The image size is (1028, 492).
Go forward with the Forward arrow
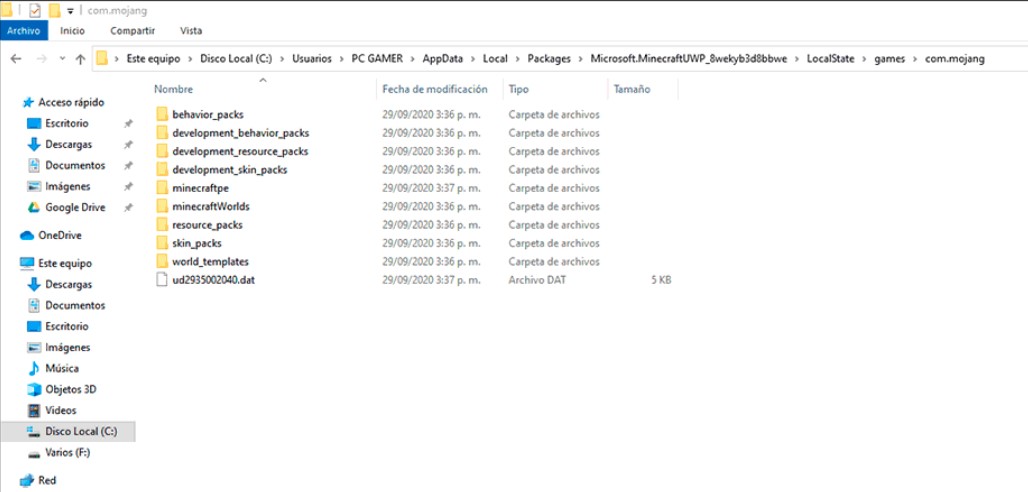tap(41, 58)
